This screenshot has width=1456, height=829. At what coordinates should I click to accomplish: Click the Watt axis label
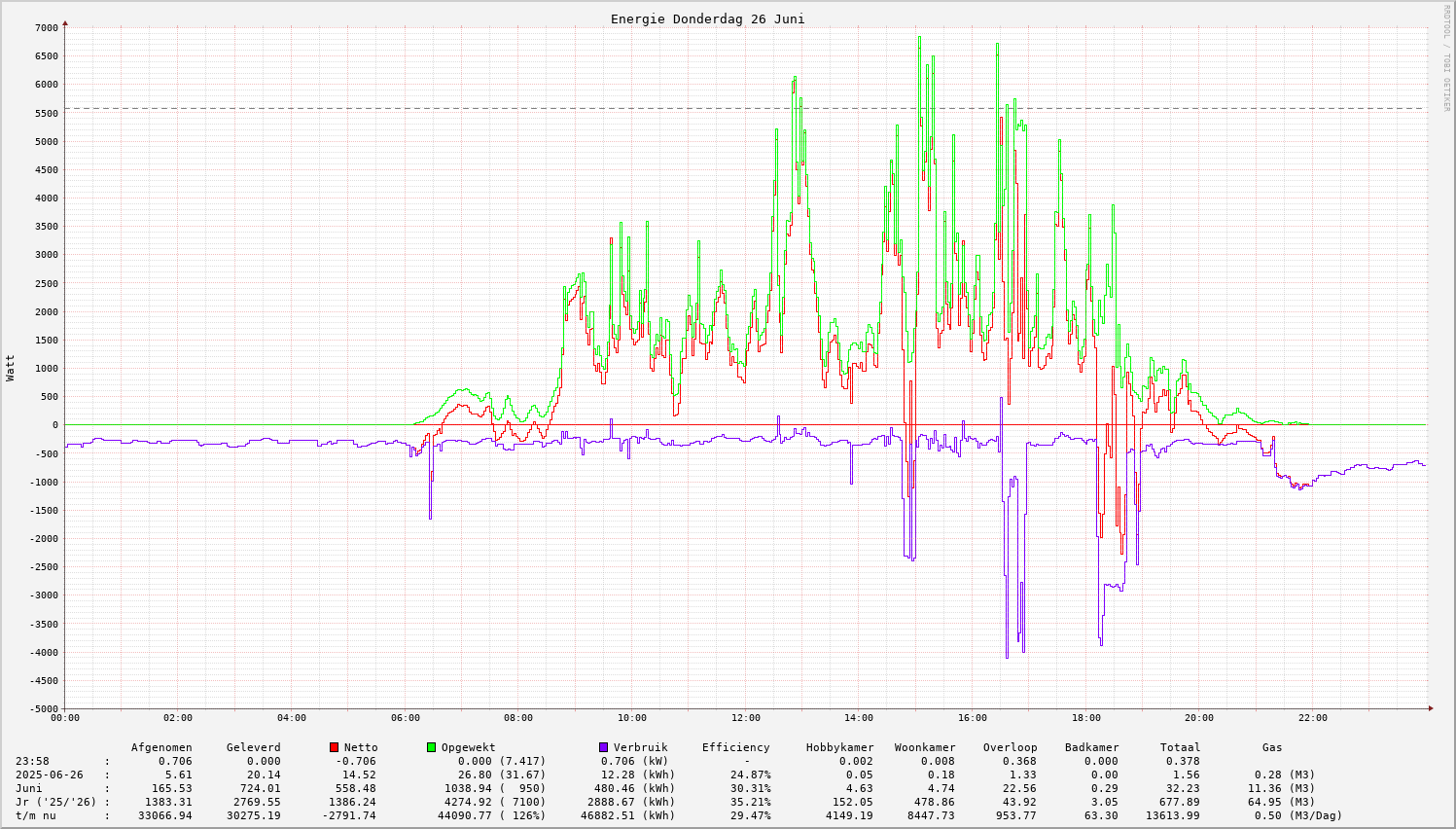tap(11, 368)
